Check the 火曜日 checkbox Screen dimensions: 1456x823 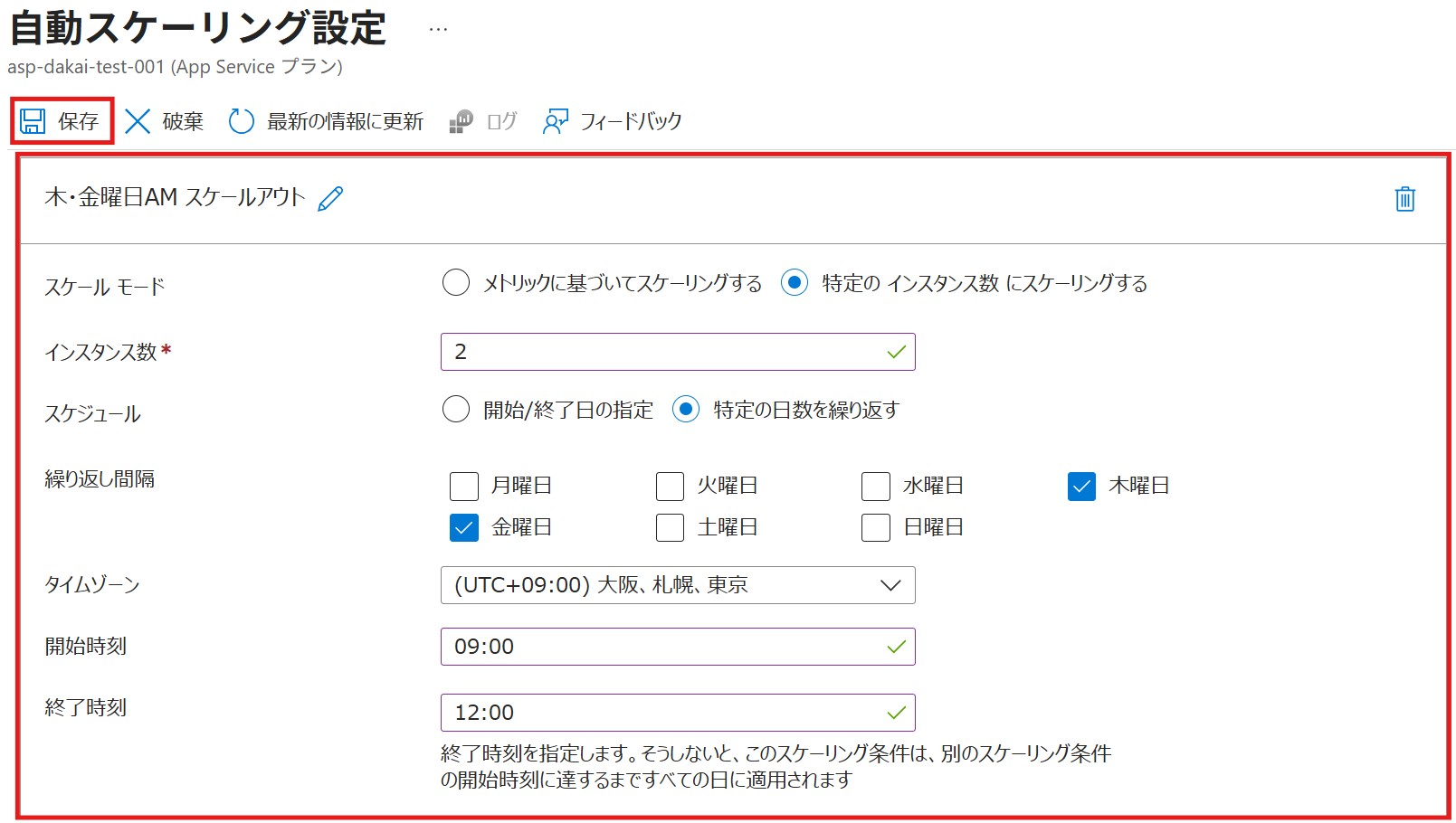click(x=670, y=487)
